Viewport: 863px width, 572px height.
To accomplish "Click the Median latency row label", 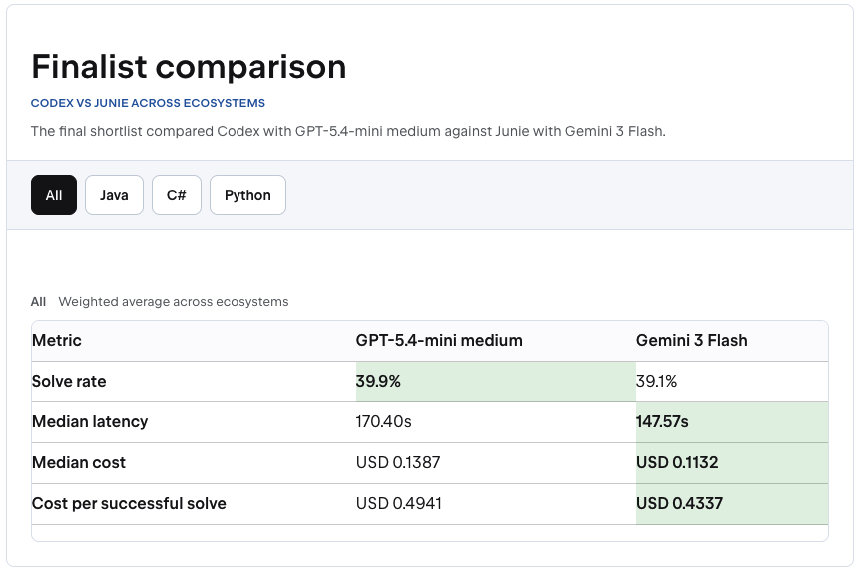I will pyautogui.click(x=90, y=421).
